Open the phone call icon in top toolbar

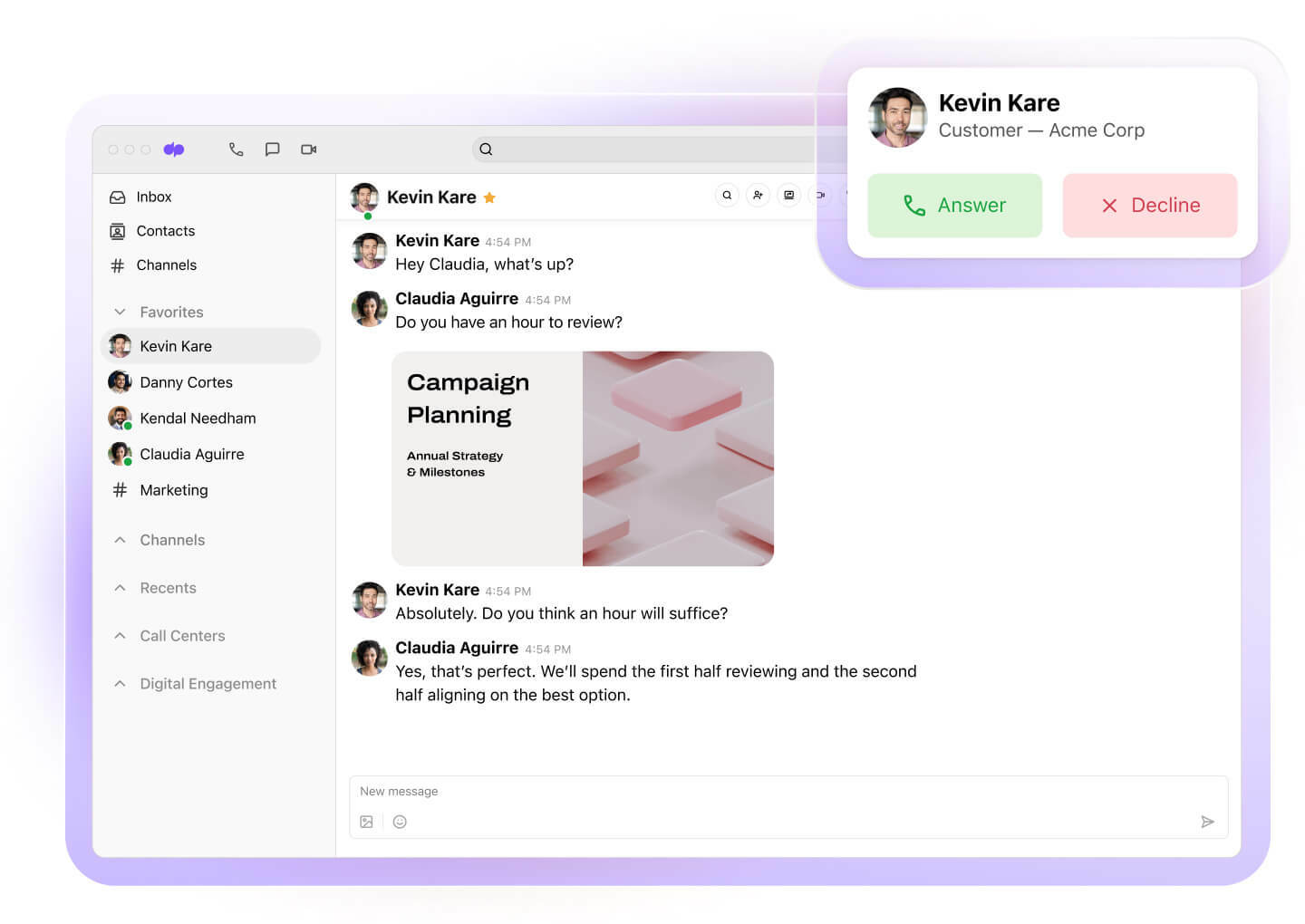coord(236,149)
